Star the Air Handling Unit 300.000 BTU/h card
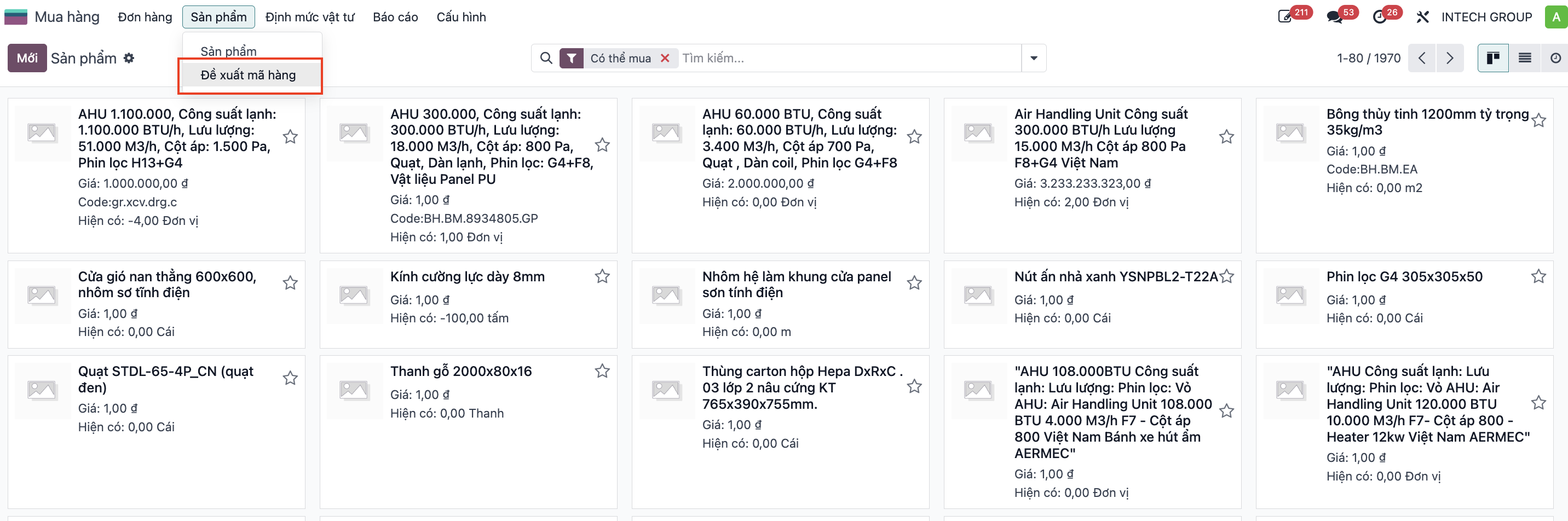Image resolution: width=1568 pixels, height=521 pixels. (1226, 137)
